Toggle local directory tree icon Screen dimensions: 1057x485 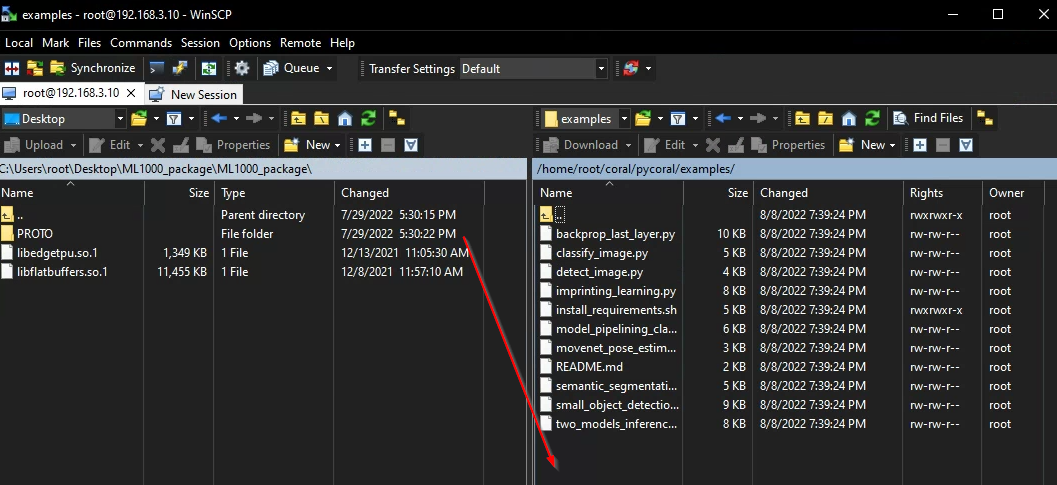397,119
